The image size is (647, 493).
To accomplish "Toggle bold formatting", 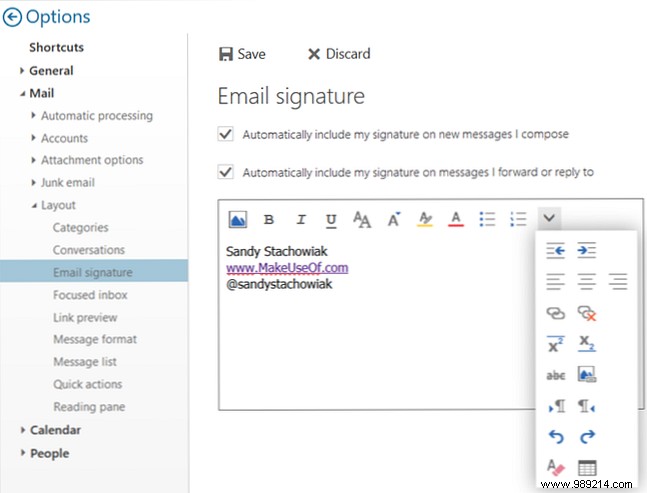I will click(x=269, y=219).
